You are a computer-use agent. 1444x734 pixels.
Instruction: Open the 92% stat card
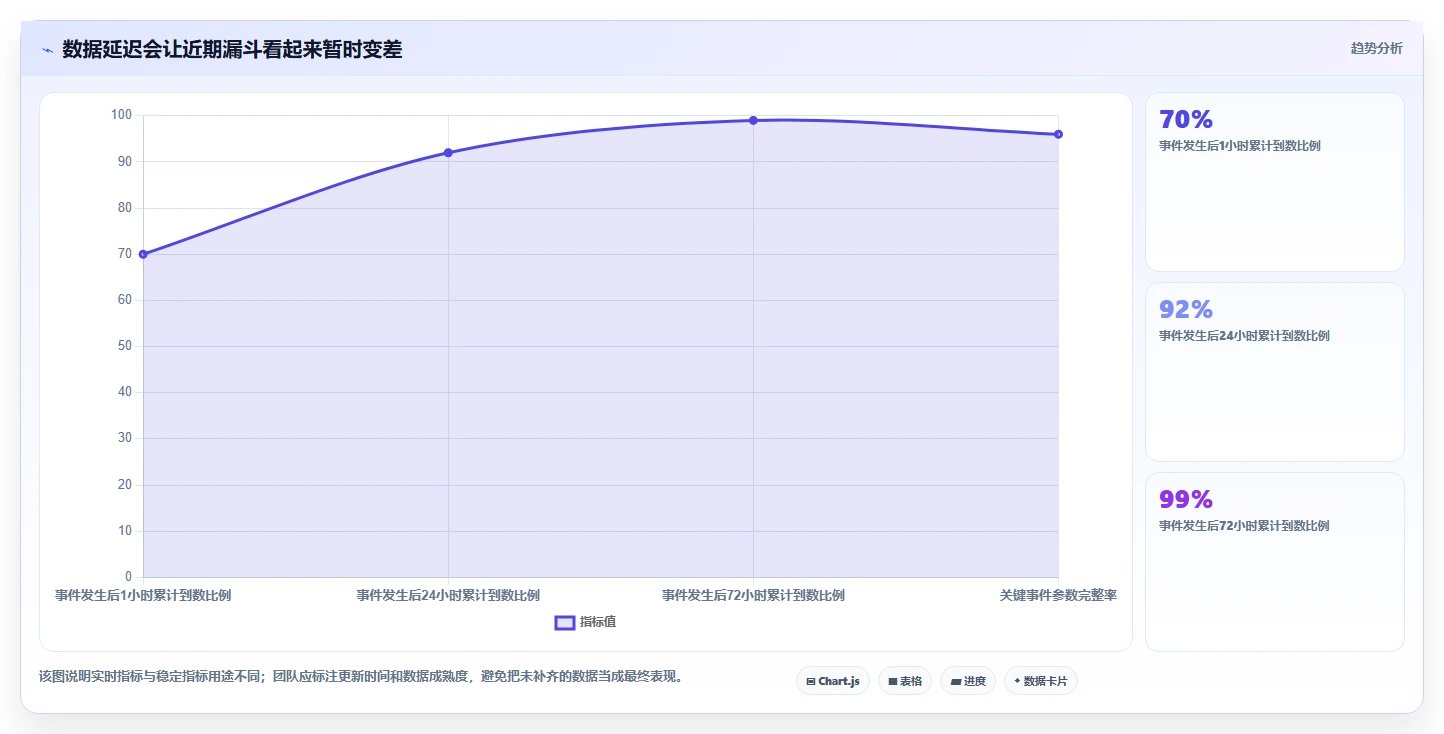pyautogui.click(x=1274, y=372)
